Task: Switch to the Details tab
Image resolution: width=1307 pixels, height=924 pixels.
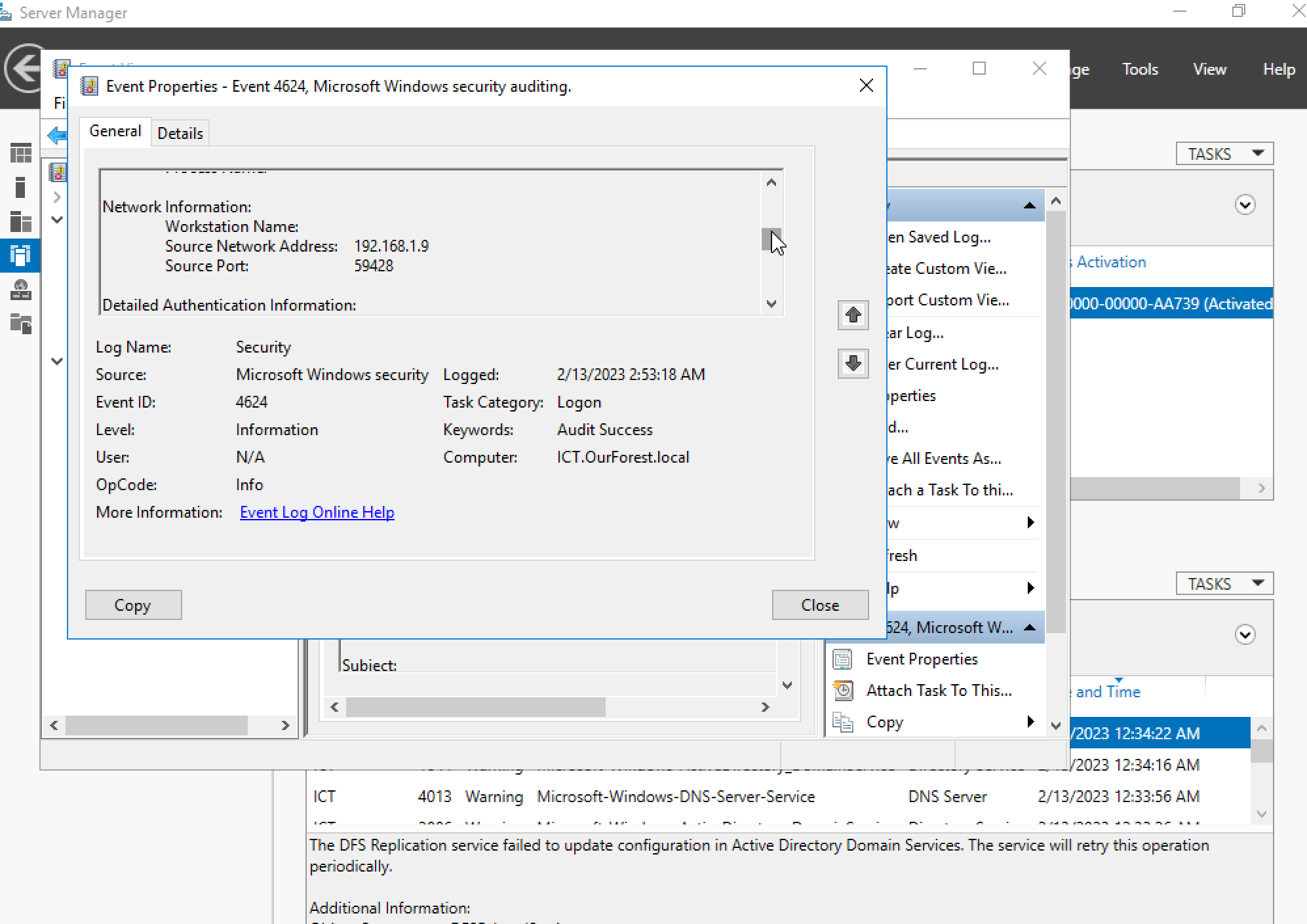Action: pyautogui.click(x=180, y=133)
